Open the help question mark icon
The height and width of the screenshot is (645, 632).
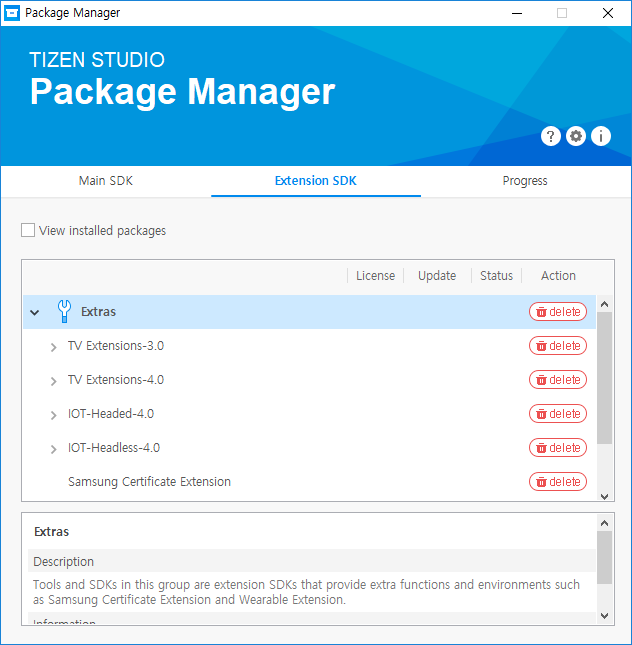[x=550, y=136]
